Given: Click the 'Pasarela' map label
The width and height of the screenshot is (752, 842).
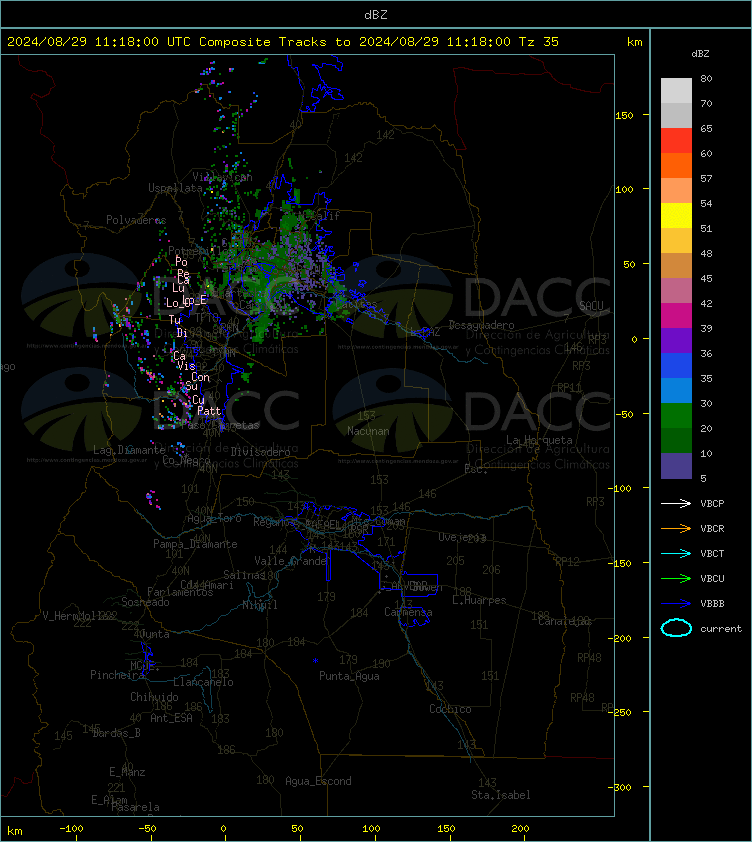Looking at the screenshot, I should pos(135,807).
